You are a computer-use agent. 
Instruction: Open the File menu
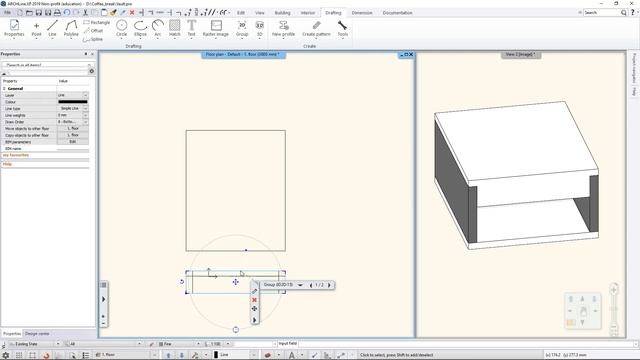pos(7,13)
